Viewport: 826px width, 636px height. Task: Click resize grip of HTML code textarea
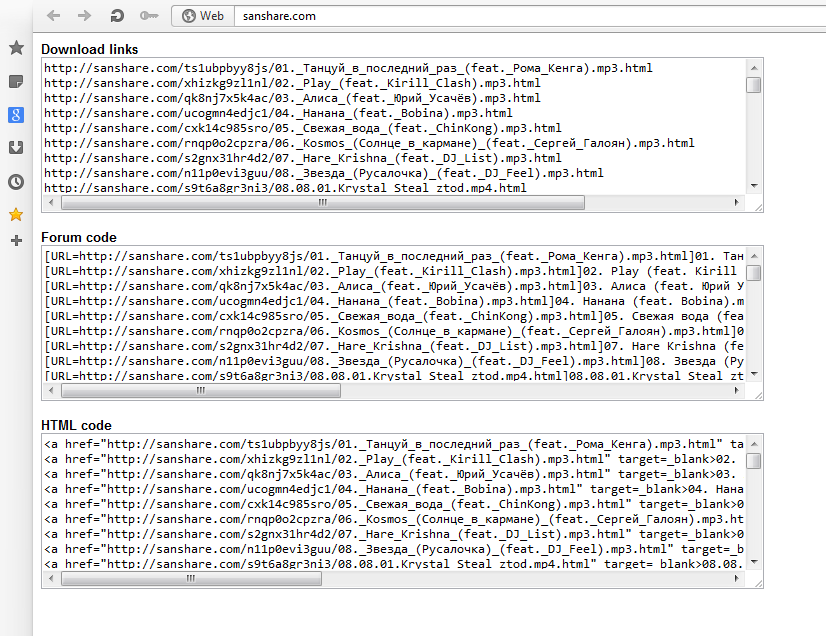(758, 584)
